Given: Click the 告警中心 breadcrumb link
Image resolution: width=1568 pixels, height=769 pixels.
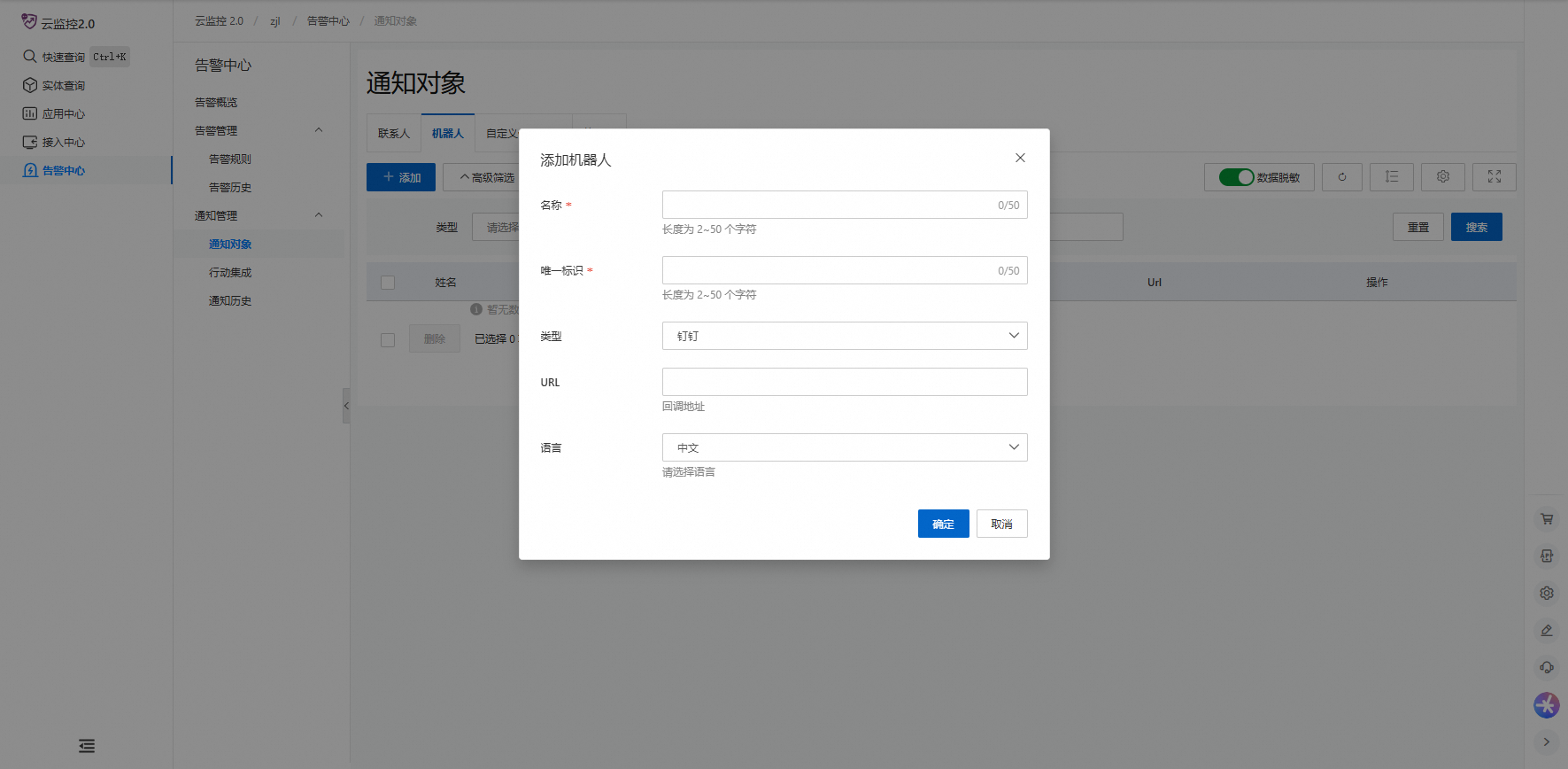Looking at the screenshot, I should (x=328, y=21).
